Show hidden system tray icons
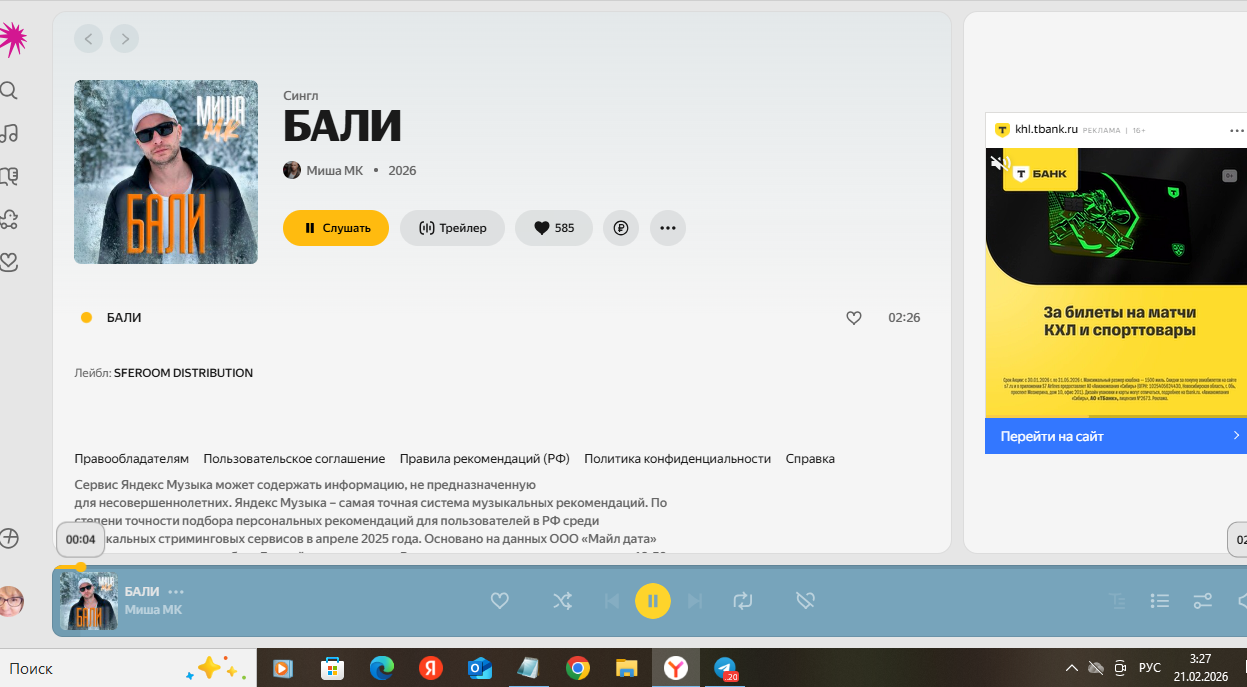Viewport: 1247px width, 687px height. [x=1071, y=668]
